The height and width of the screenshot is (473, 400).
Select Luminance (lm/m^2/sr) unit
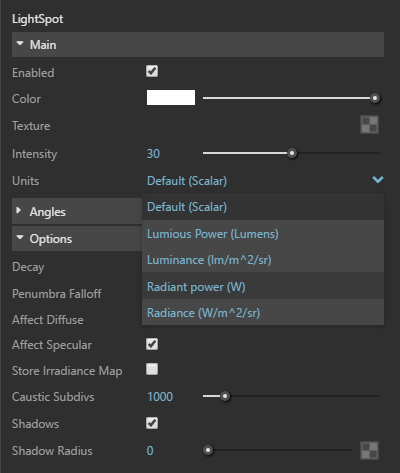click(x=263, y=260)
